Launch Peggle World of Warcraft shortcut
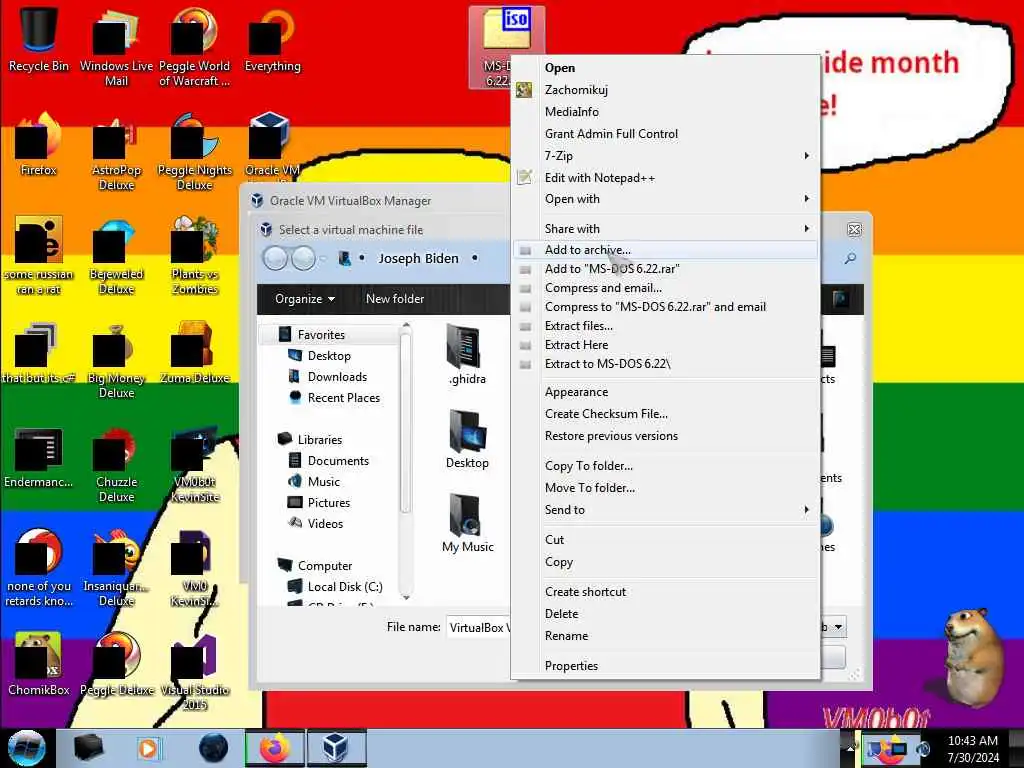The image size is (1024, 768). 194,46
